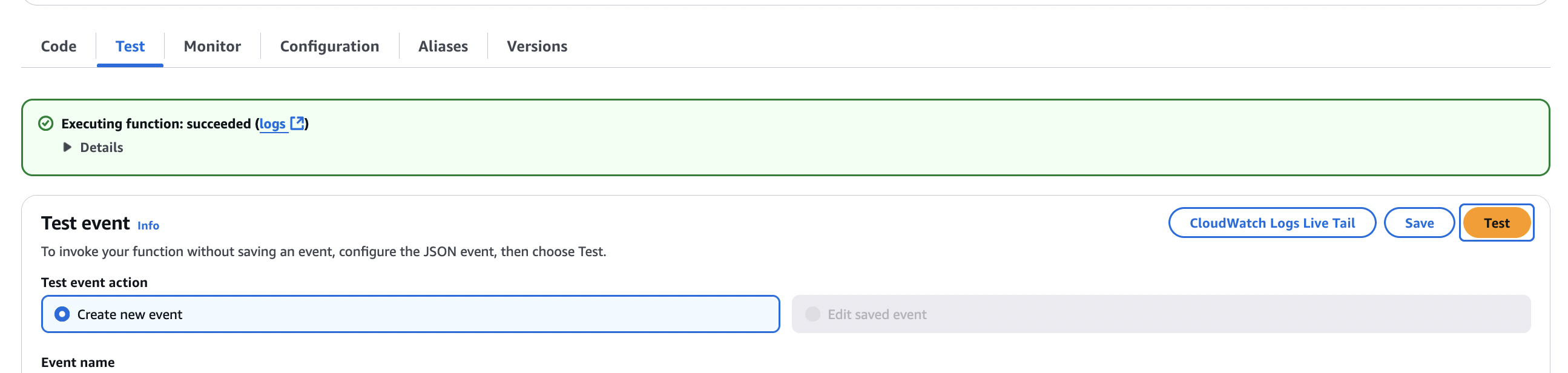Save the current test event

coord(1419,223)
